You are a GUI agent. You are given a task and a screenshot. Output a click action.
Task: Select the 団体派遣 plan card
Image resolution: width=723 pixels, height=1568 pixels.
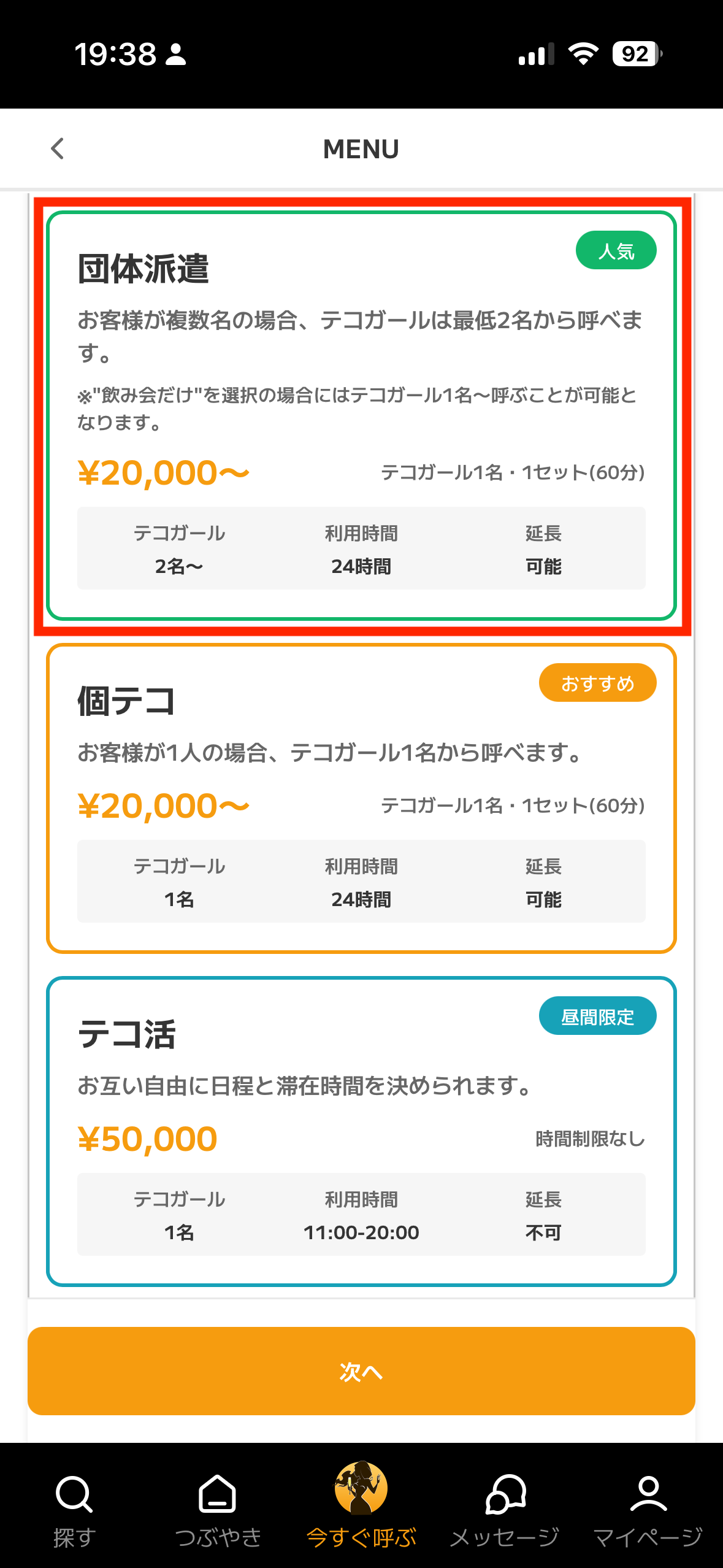(x=361, y=415)
